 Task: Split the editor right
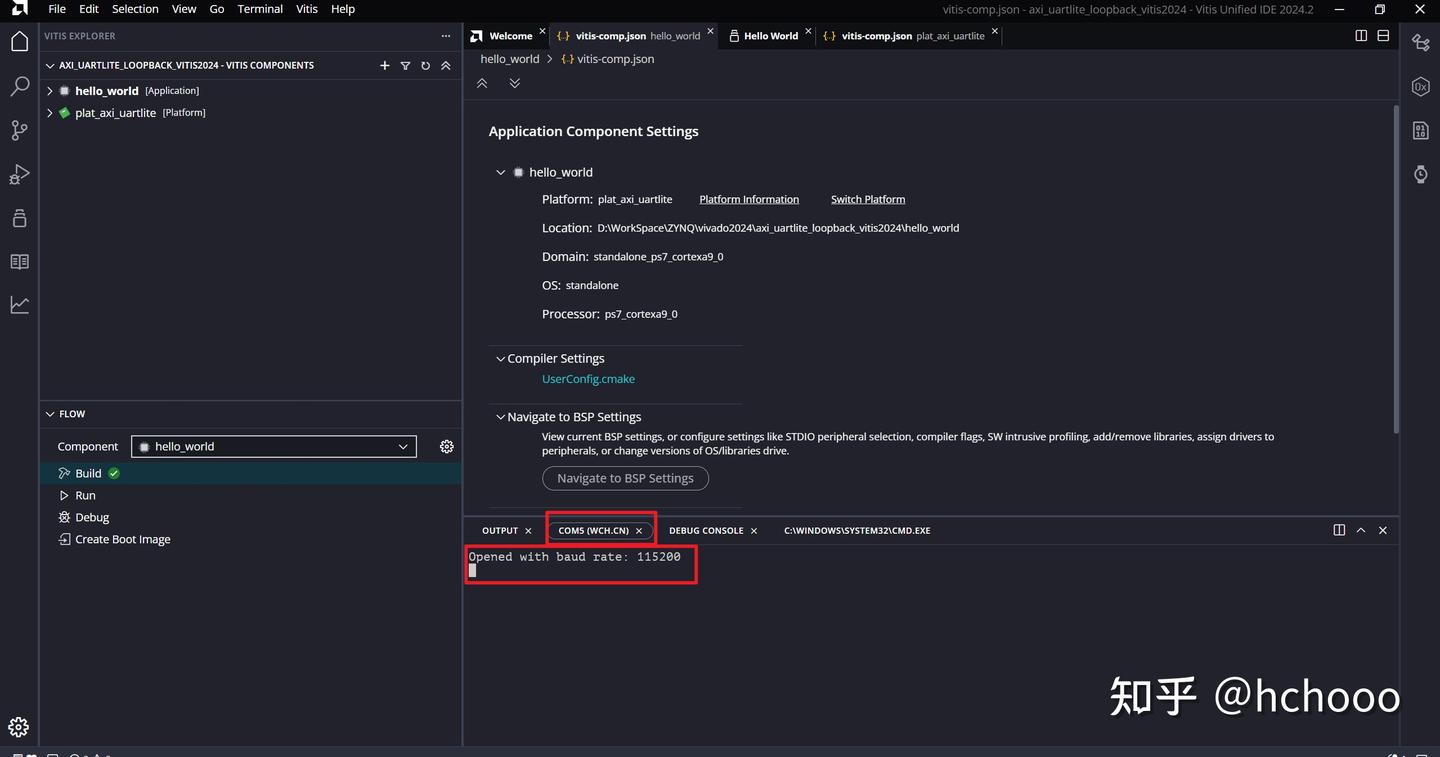pyautogui.click(x=1361, y=36)
